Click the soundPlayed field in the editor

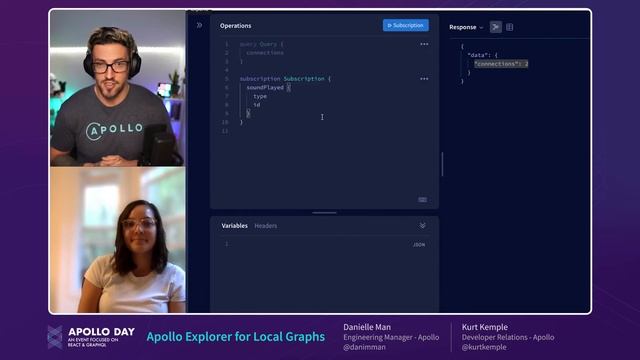(x=265, y=88)
